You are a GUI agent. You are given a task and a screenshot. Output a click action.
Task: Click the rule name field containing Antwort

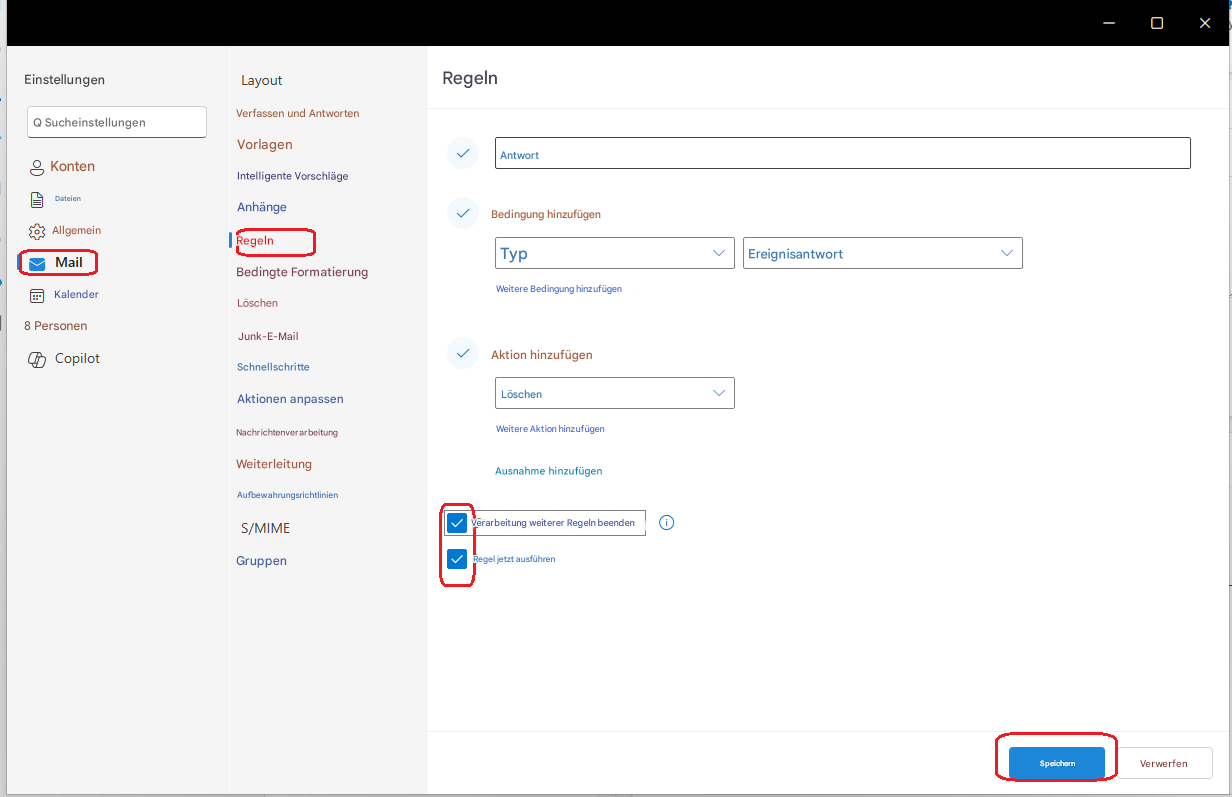843,153
